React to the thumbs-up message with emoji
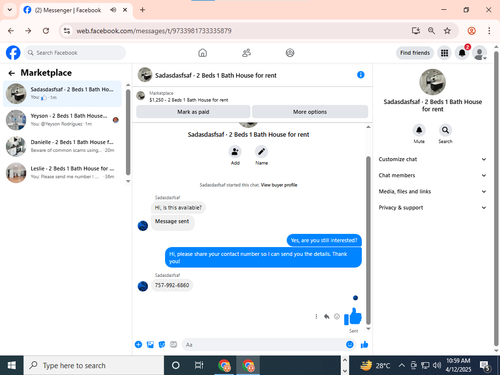Viewport: 500px width, 375px height. pyautogui.click(x=337, y=316)
